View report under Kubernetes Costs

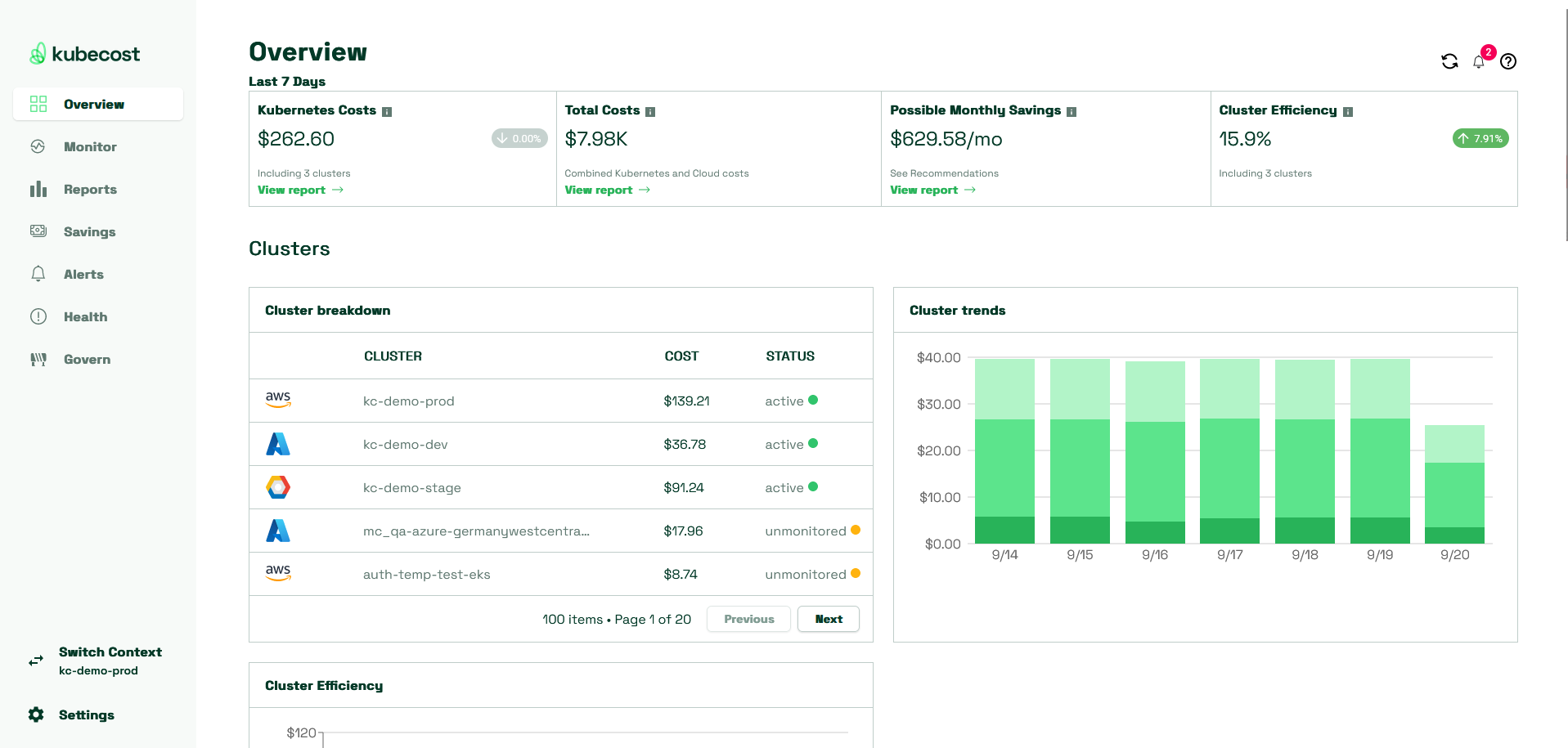coord(300,190)
